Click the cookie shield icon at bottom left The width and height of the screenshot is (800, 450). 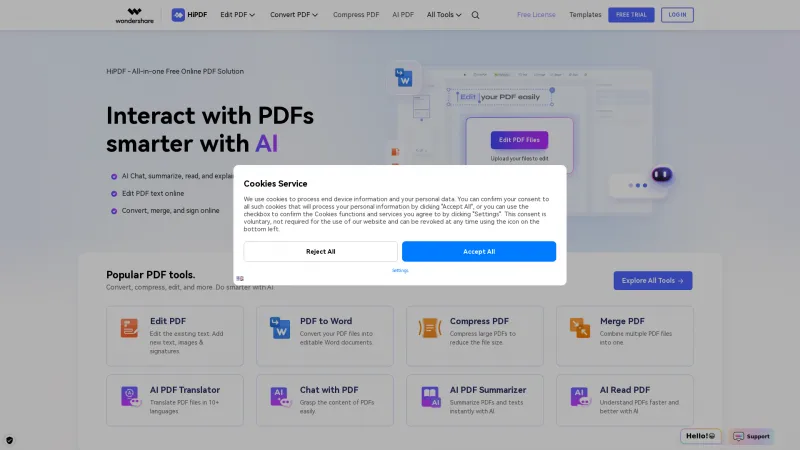9,440
